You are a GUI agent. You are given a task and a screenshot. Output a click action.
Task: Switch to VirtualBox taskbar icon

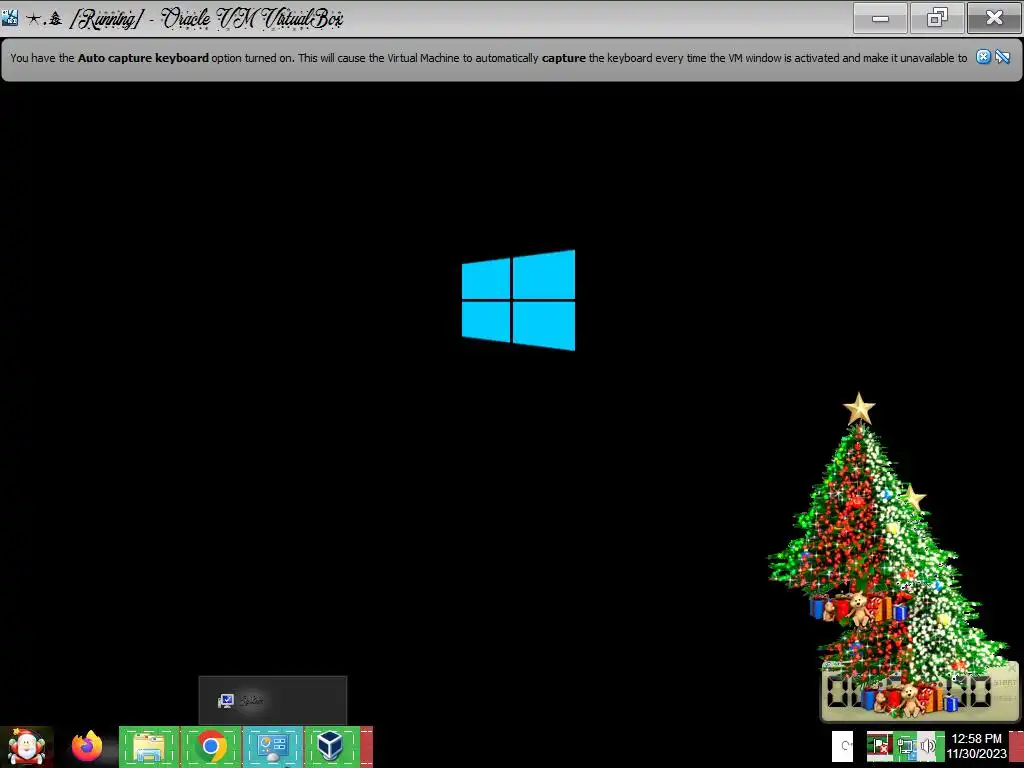click(x=332, y=746)
